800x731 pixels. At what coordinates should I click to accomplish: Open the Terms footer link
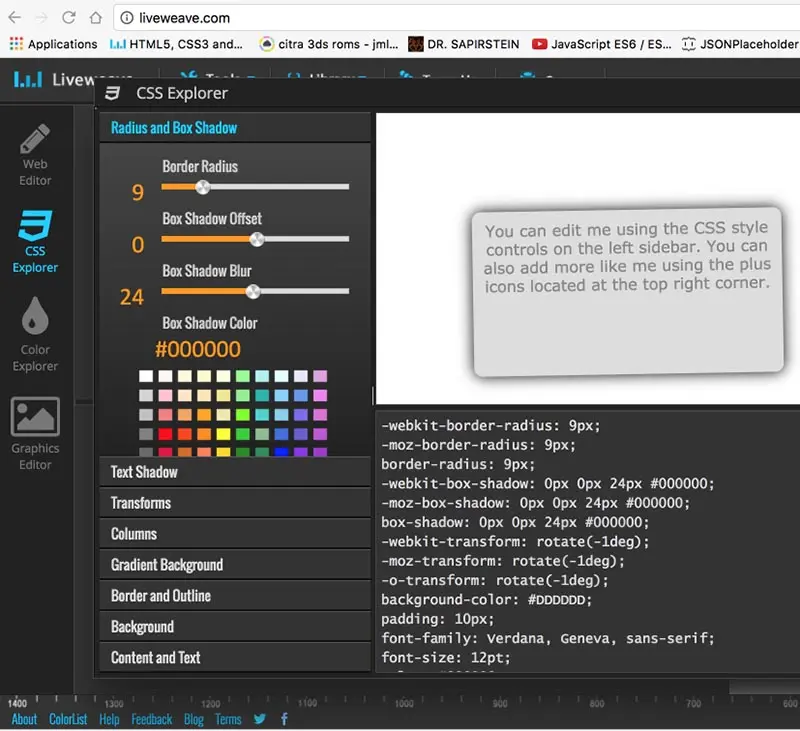point(228,719)
